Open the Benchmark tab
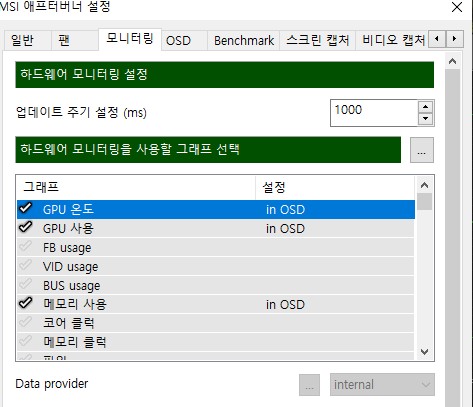 point(243,41)
